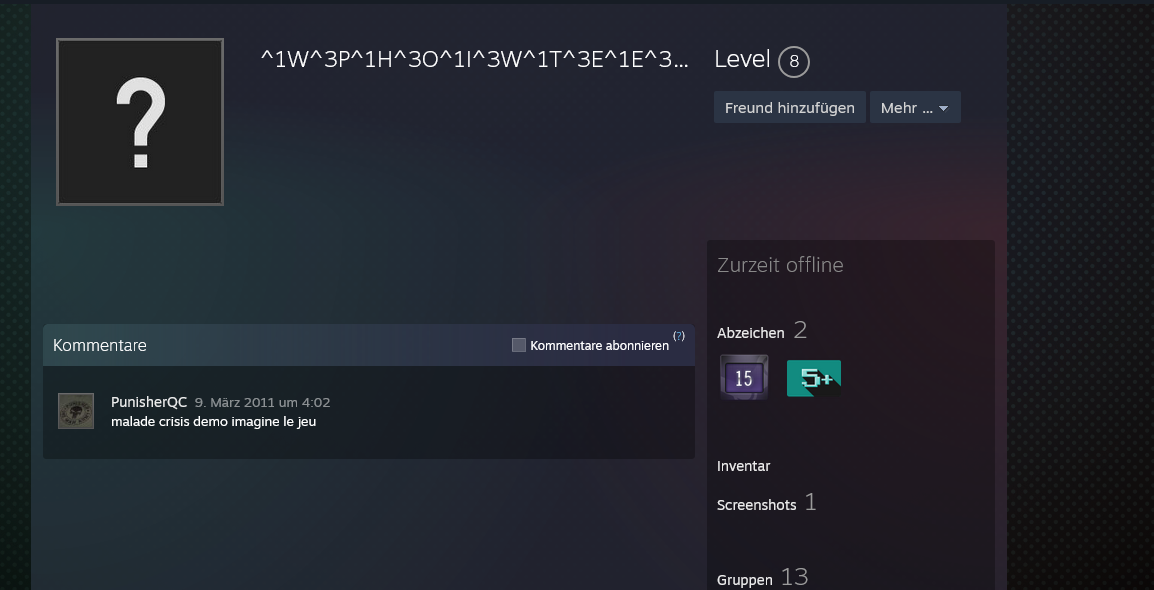This screenshot has width=1154, height=590.
Task: Expand the Mehr ... dropdown menu
Action: (x=915, y=107)
